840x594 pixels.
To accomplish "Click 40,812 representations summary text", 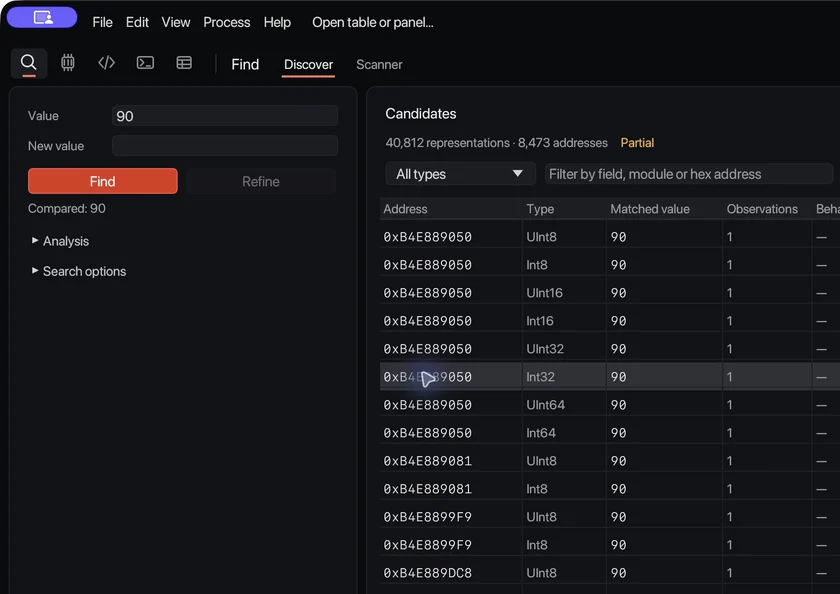I will click(x=447, y=142).
